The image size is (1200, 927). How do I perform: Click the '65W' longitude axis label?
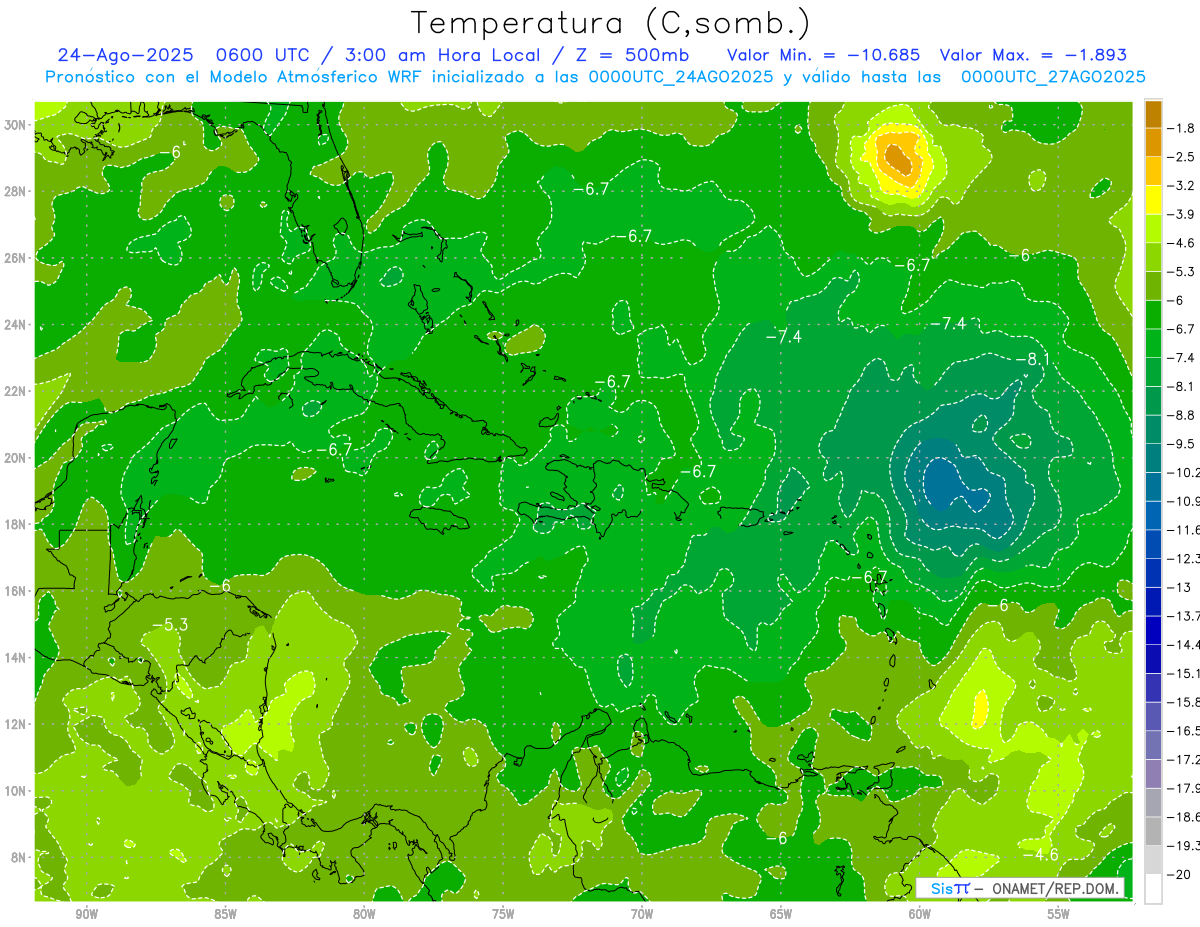point(781,914)
